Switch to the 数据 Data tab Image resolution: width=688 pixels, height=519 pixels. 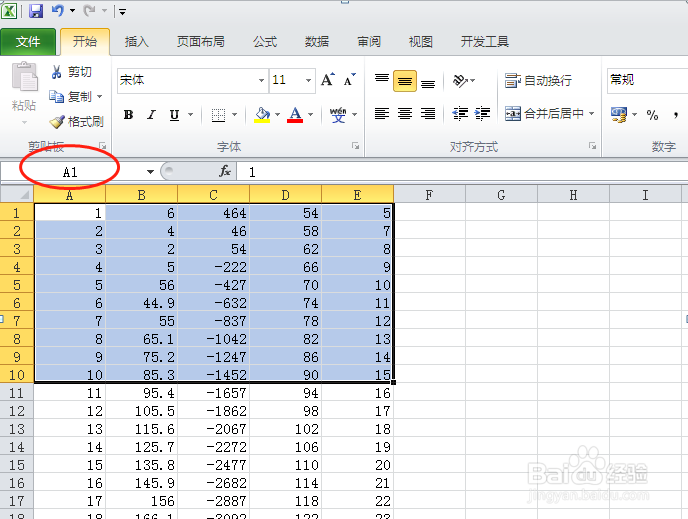click(x=317, y=42)
